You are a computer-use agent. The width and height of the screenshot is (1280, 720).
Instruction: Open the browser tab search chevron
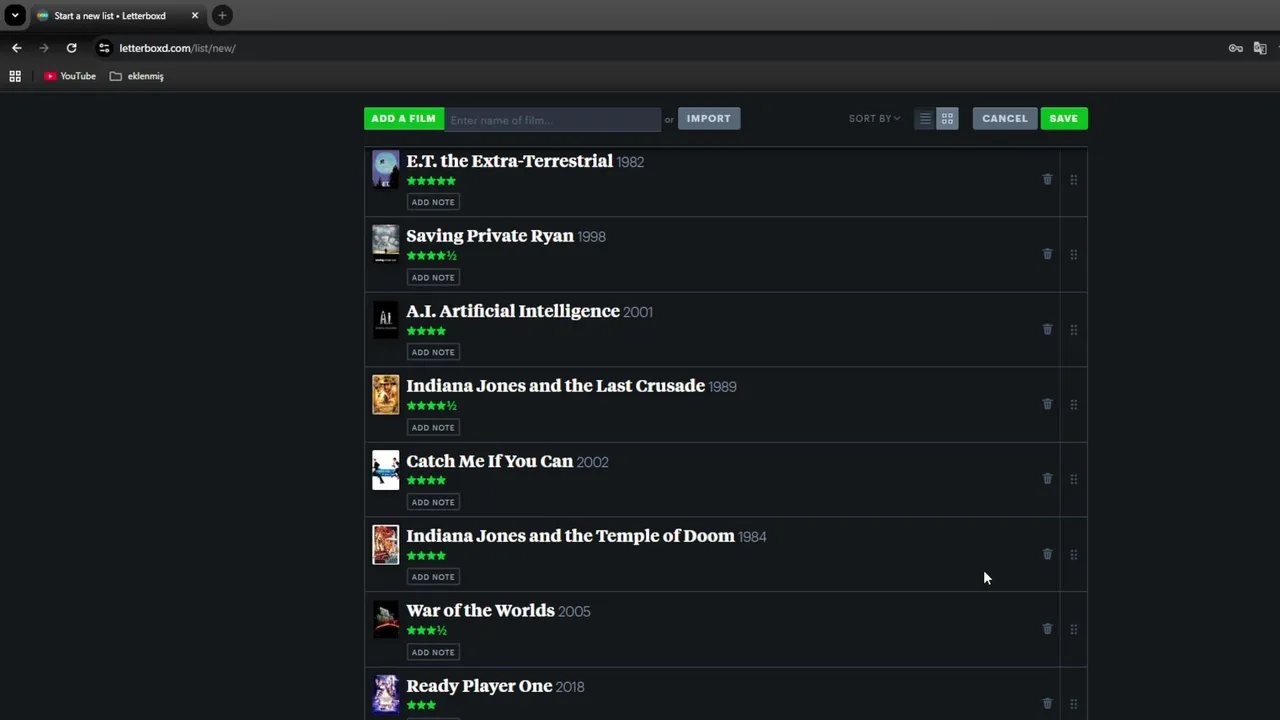pos(15,15)
